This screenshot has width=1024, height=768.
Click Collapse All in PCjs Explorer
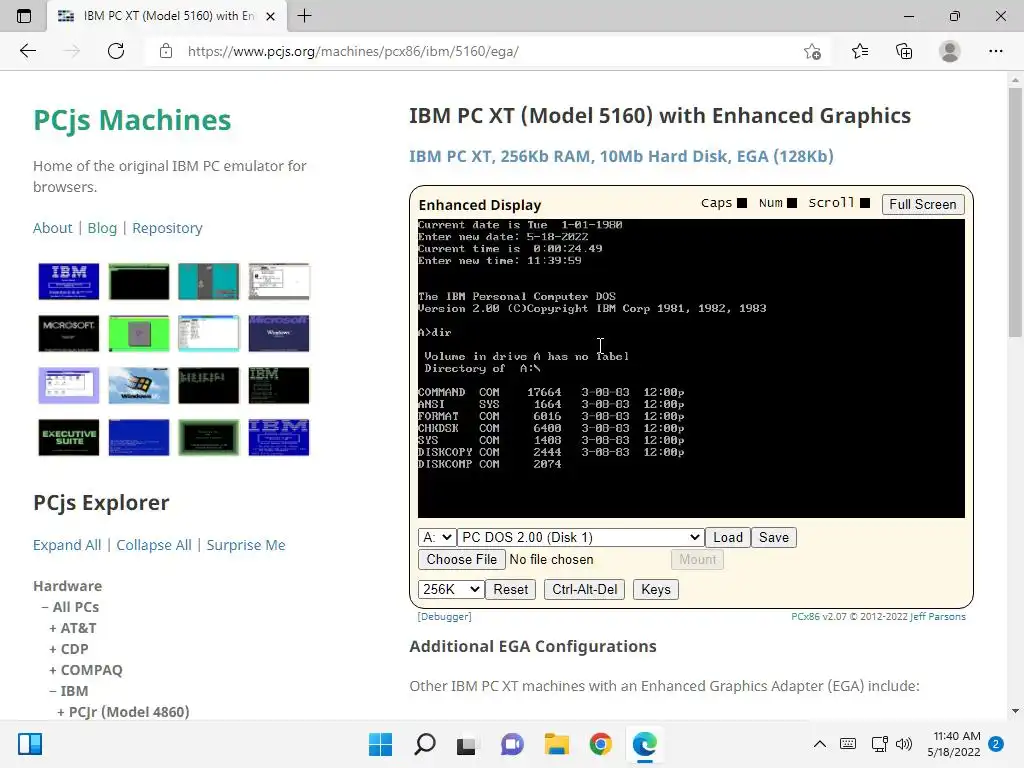(x=153, y=545)
